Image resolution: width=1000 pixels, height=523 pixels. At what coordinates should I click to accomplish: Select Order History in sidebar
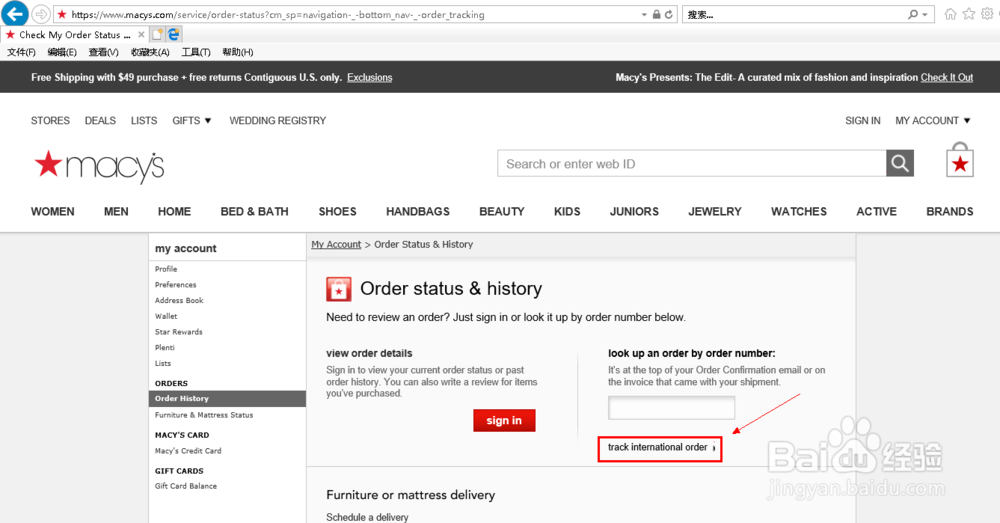click(227, 399)
